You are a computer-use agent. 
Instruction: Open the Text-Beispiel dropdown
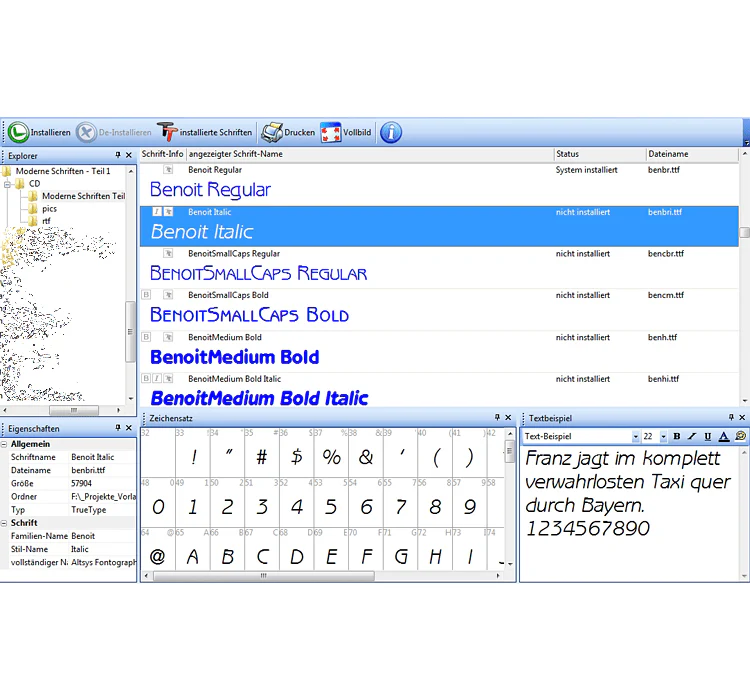tap(635, 436)
